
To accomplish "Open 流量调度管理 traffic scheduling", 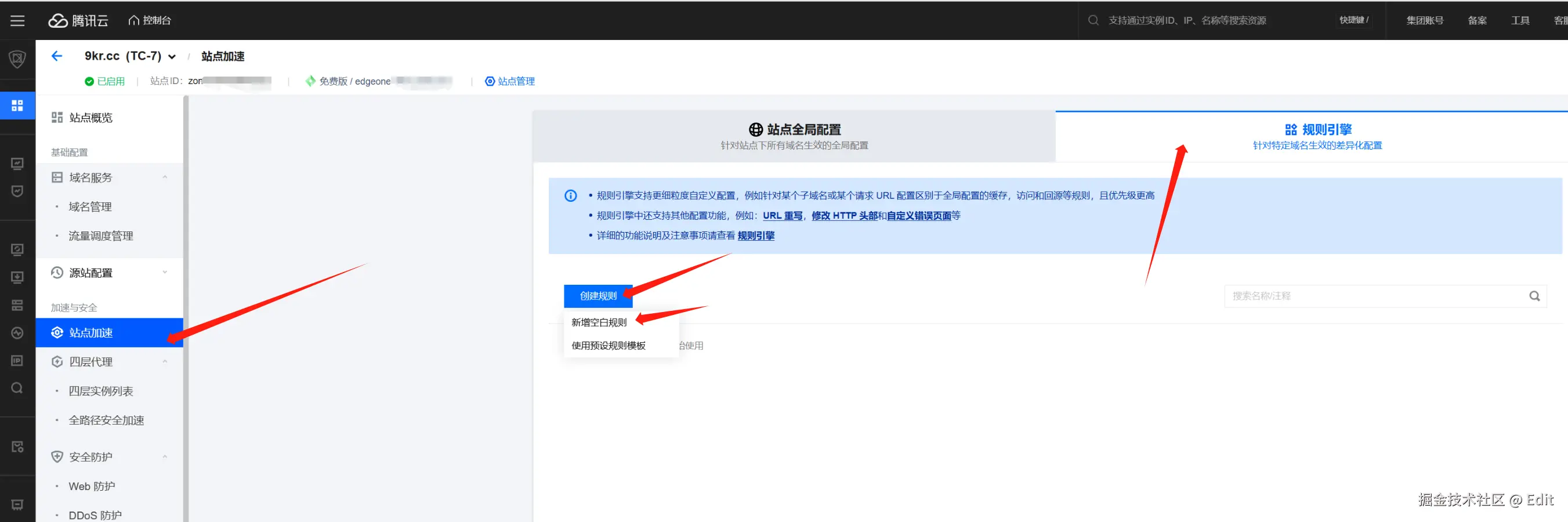I will 101,236.
